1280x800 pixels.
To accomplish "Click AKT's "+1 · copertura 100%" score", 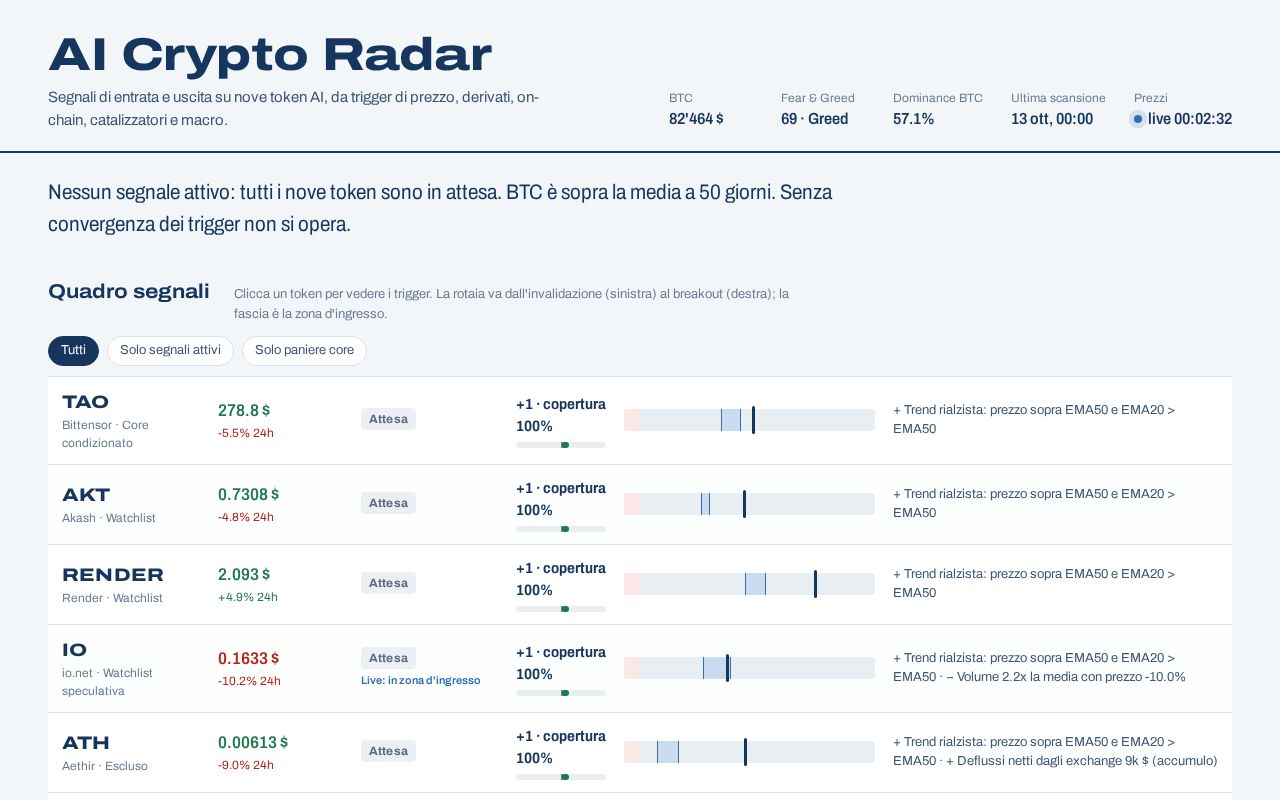I will coord(561,499).
